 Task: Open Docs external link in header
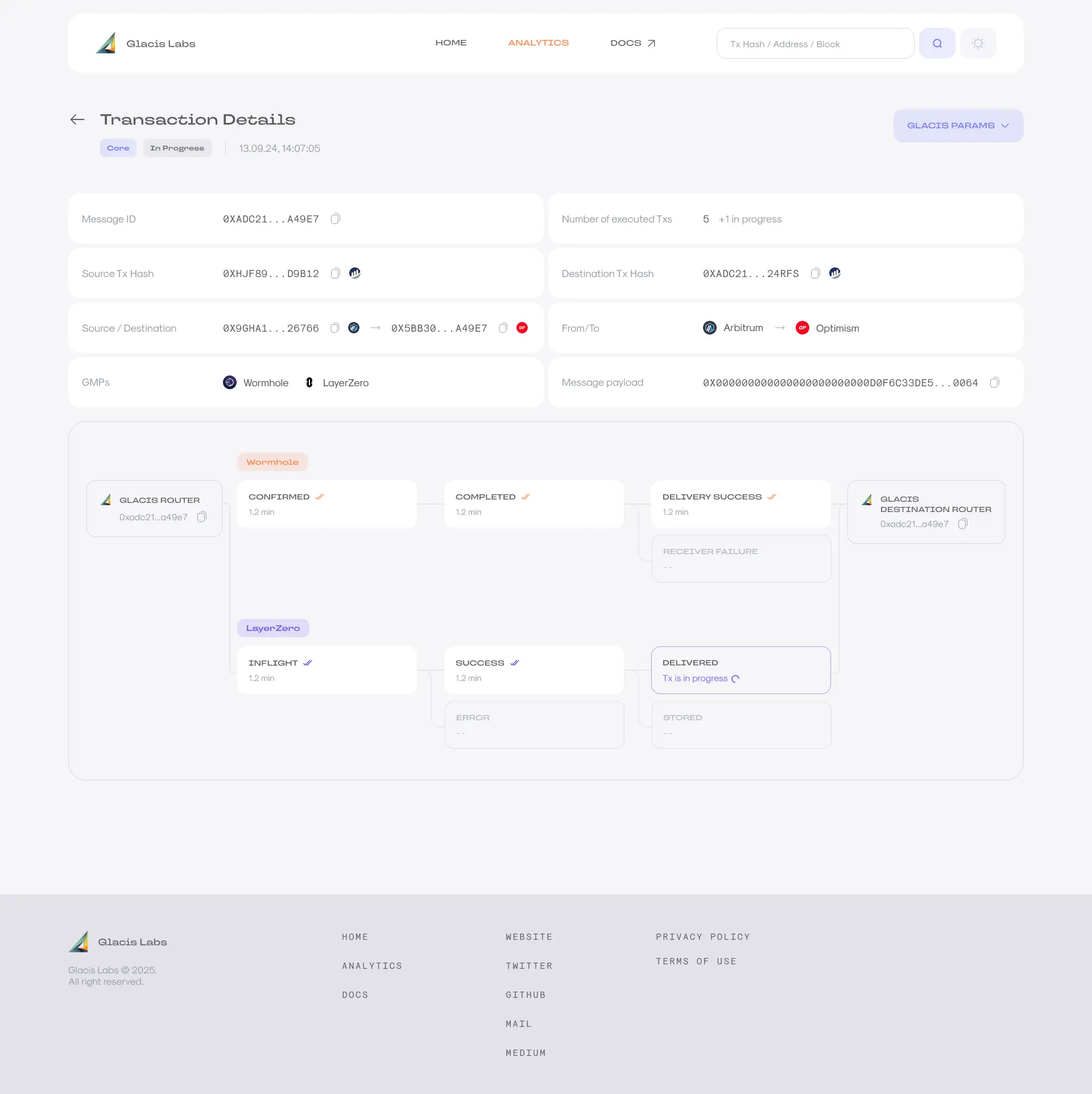click(632, 43)
